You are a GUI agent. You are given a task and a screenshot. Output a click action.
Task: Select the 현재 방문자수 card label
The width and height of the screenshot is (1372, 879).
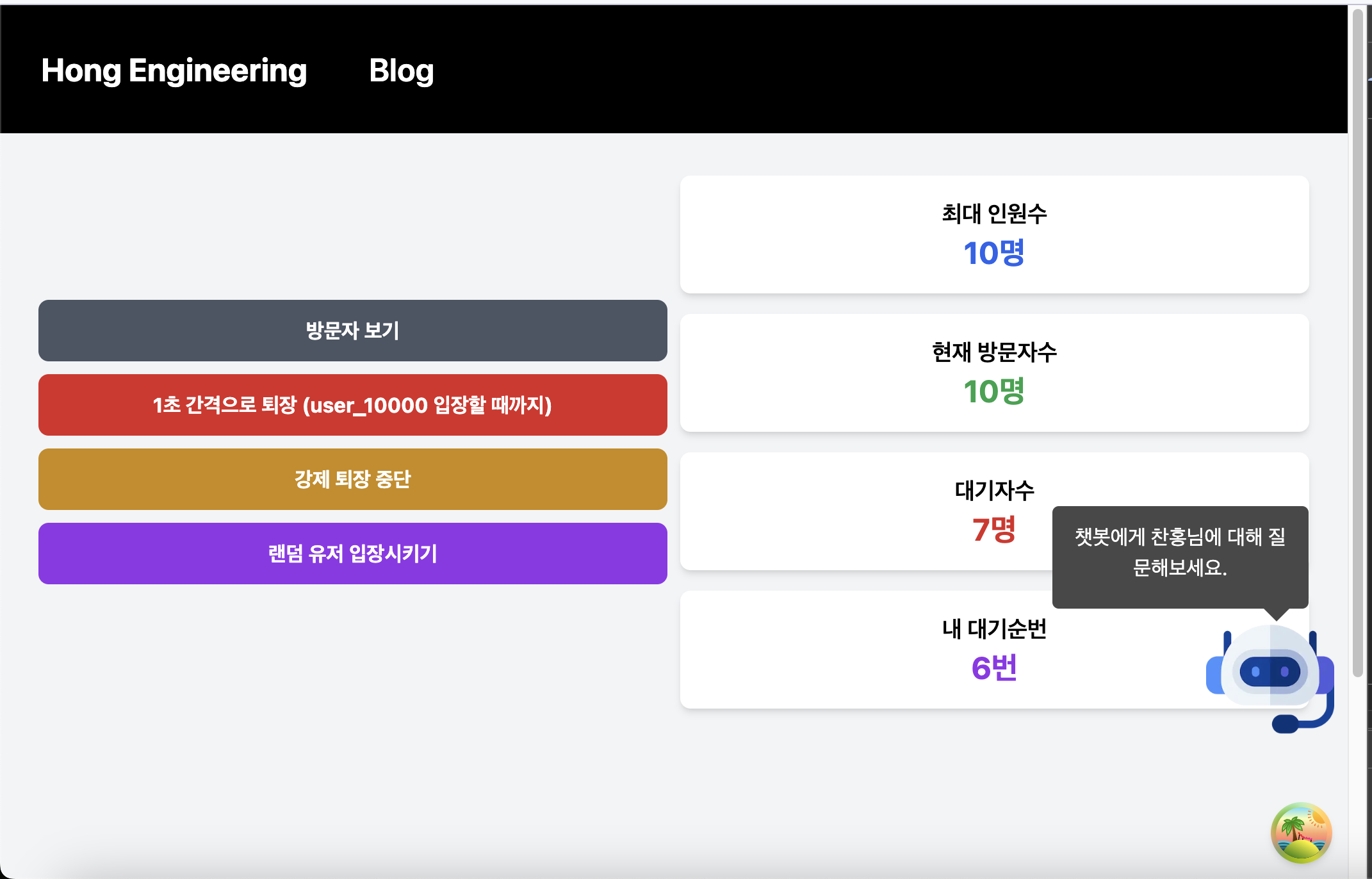pyautogui.click(x=994, y=352)
